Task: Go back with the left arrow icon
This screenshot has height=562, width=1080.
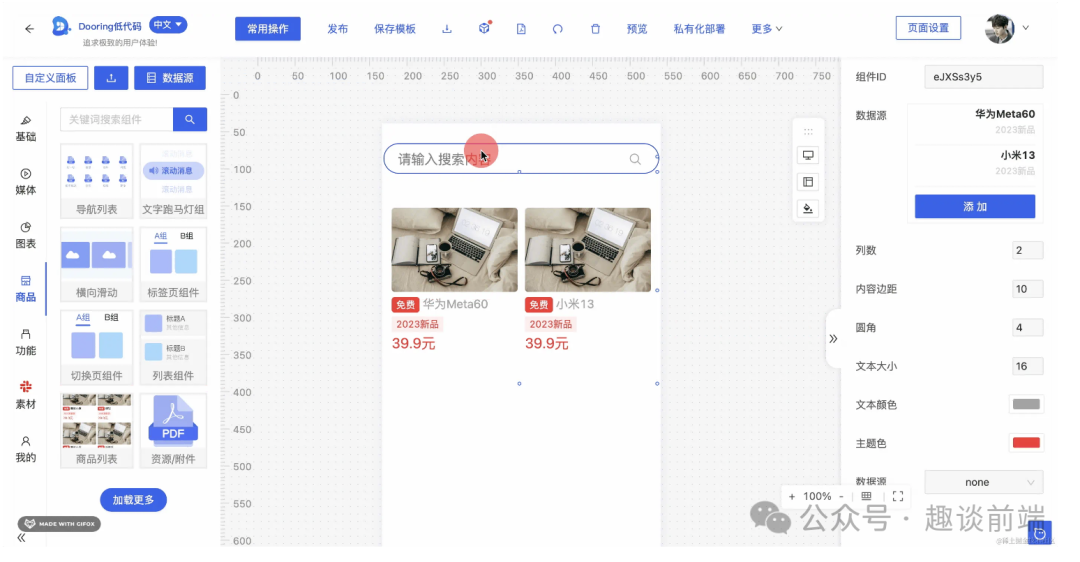Action: [x=29, y=28]
